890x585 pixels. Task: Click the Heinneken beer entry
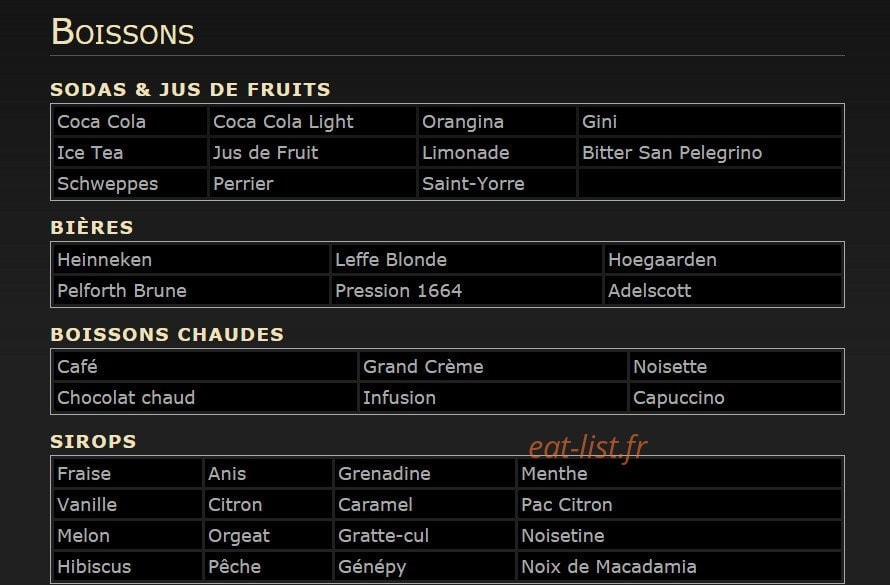[191, 260]
